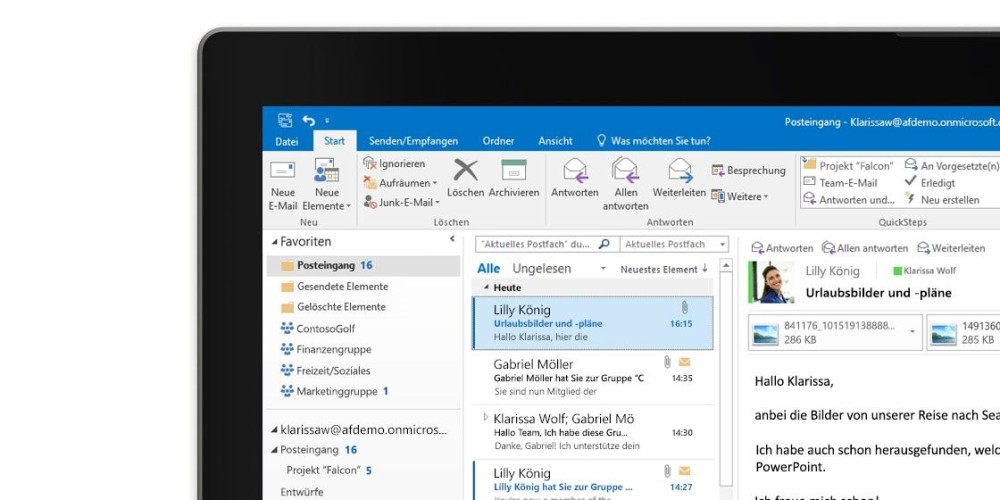The image size is (1000, 500).
Task: Open the Aktuelles Postfach scope dropdown
Action: coord(727,244)
